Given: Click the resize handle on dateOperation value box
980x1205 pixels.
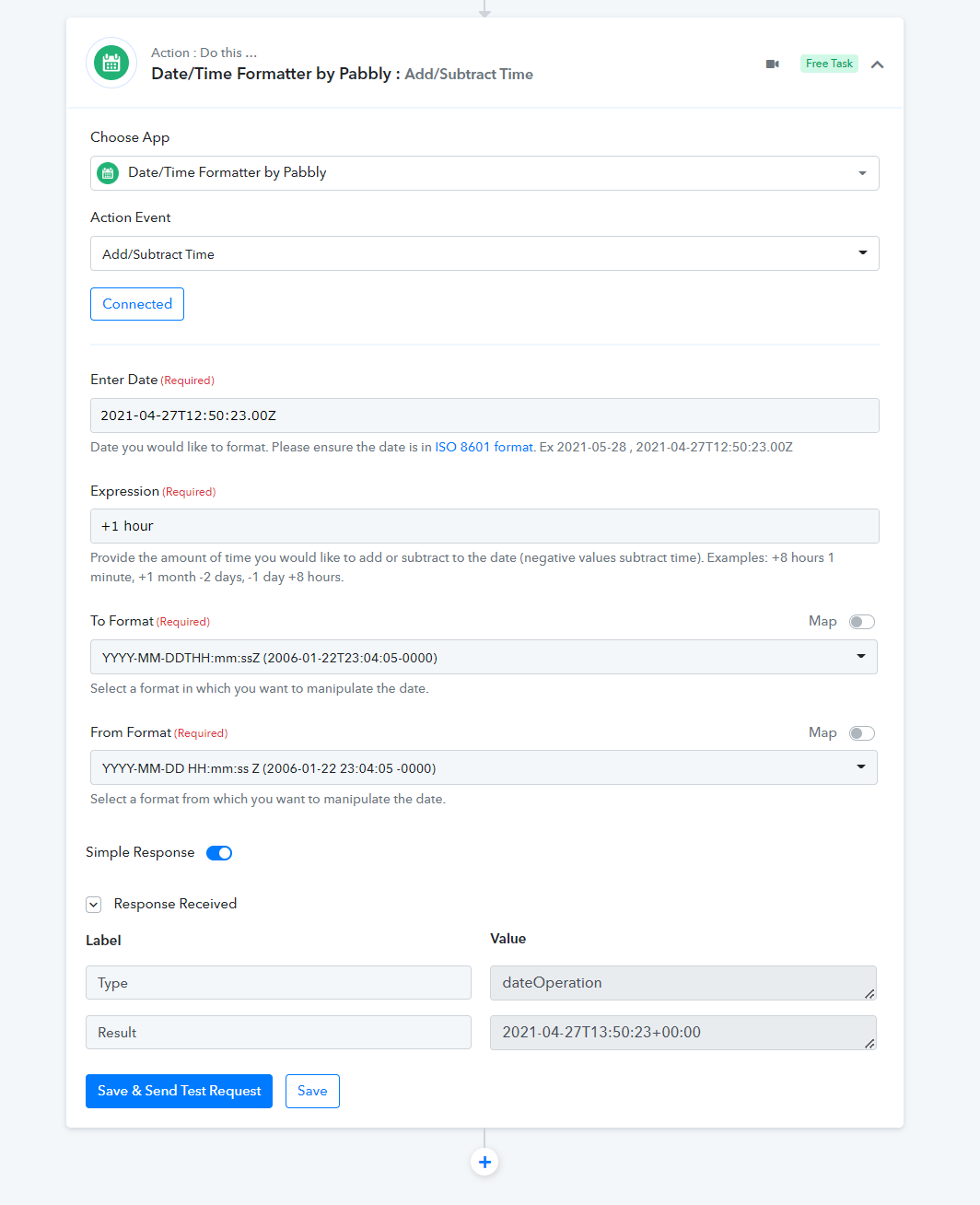Looking at the screenshot, I should (869, 993).
